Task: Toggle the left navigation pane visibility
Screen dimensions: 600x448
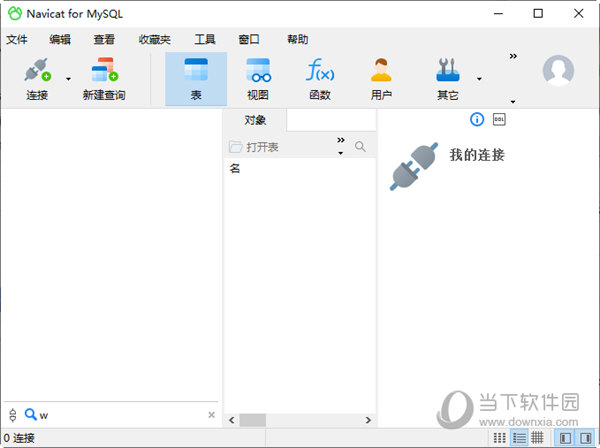Action: [566, 438]
